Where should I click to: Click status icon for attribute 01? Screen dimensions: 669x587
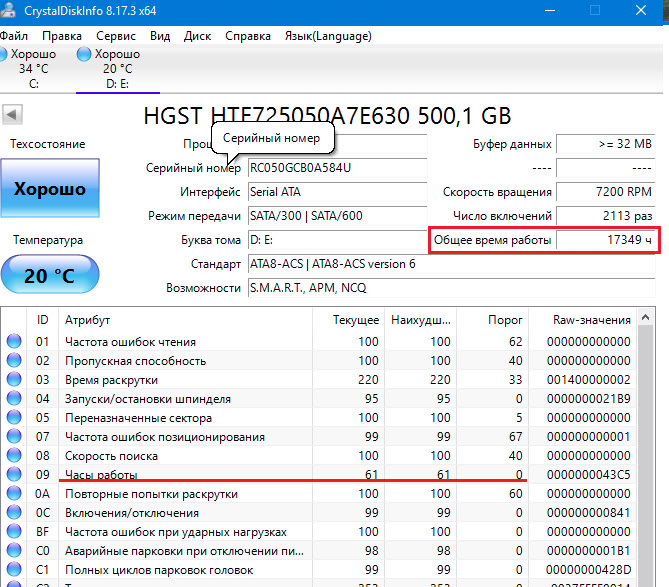pos(14,341)
